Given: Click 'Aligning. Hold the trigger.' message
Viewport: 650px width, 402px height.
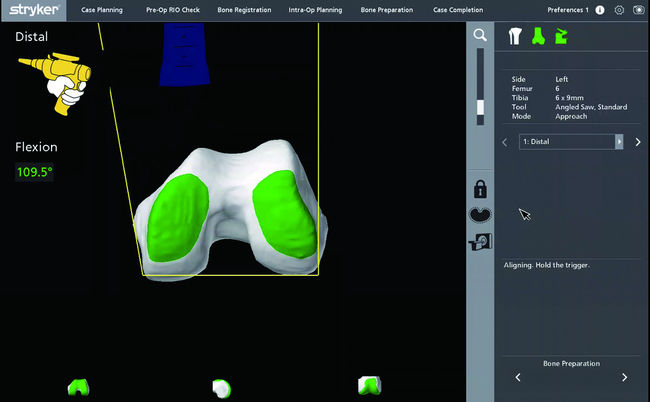Looking at the screenshot, I should (x=546, y=265).
